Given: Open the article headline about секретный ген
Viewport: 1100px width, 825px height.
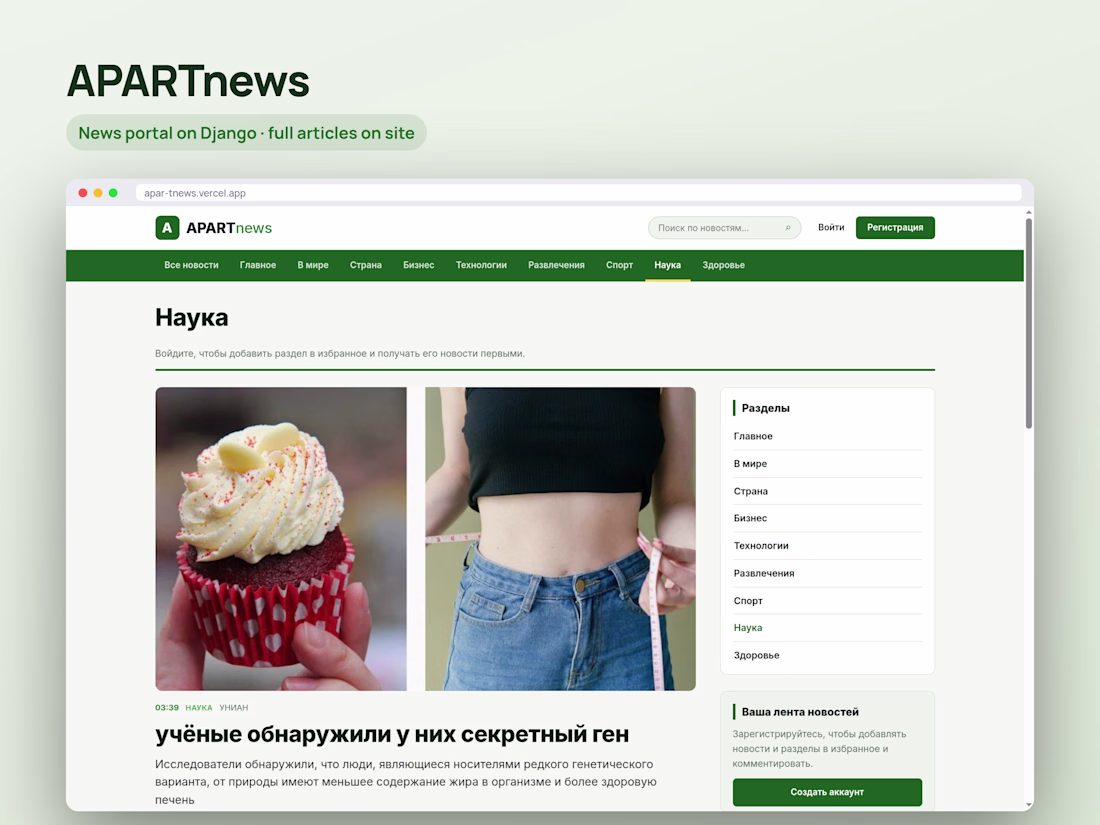Looking at the screenshot, I should coord(392,734).
